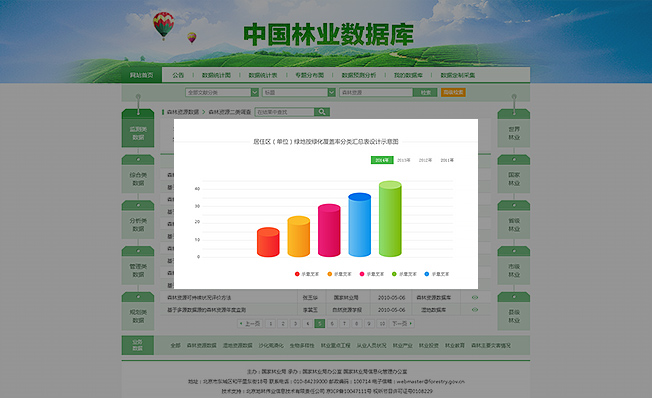Click the 在结果中查找 search-within-results field
The image size is (652, 398).
284,112
